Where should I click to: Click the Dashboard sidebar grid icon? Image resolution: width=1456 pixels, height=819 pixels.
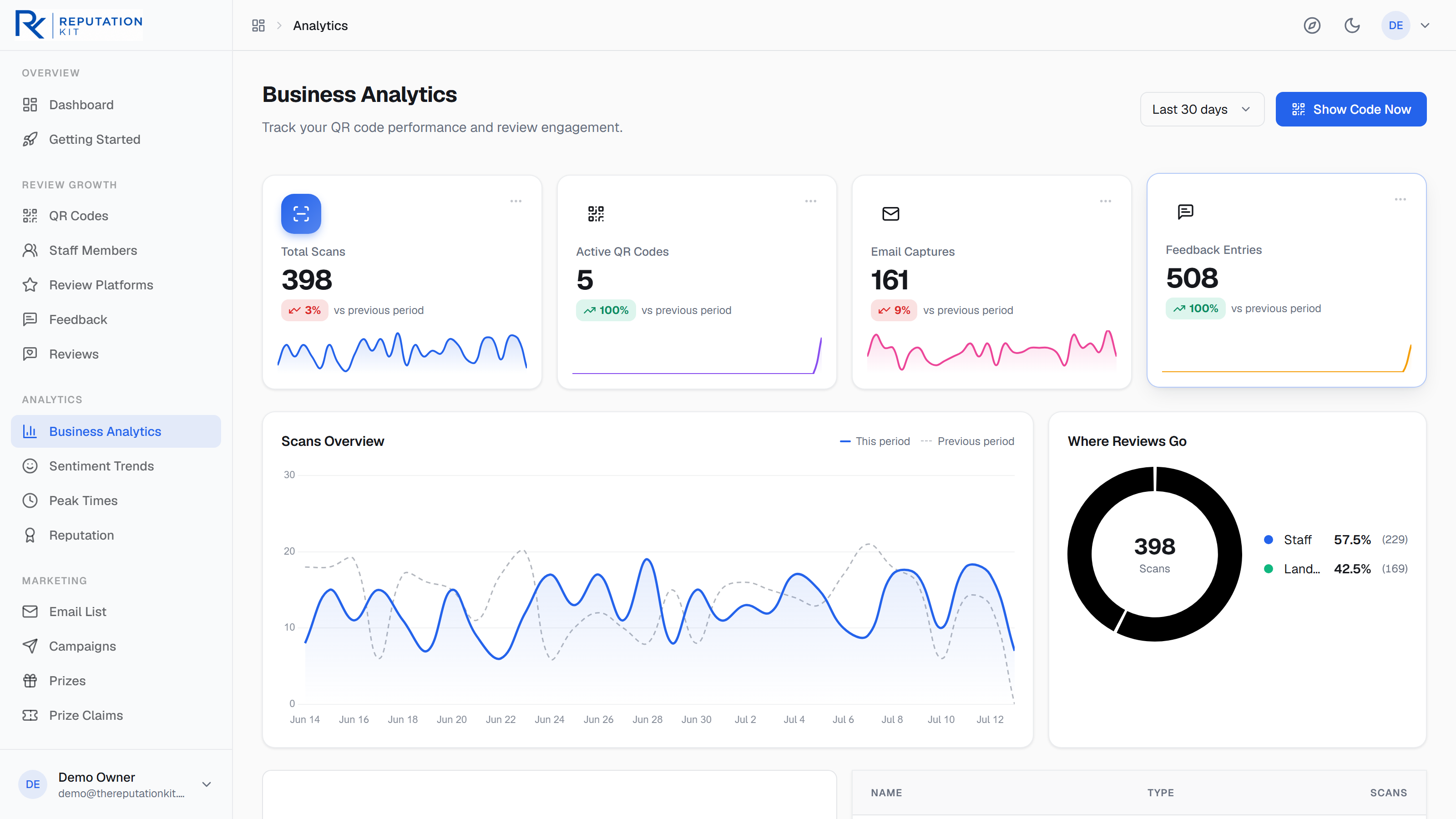[30, 105]
